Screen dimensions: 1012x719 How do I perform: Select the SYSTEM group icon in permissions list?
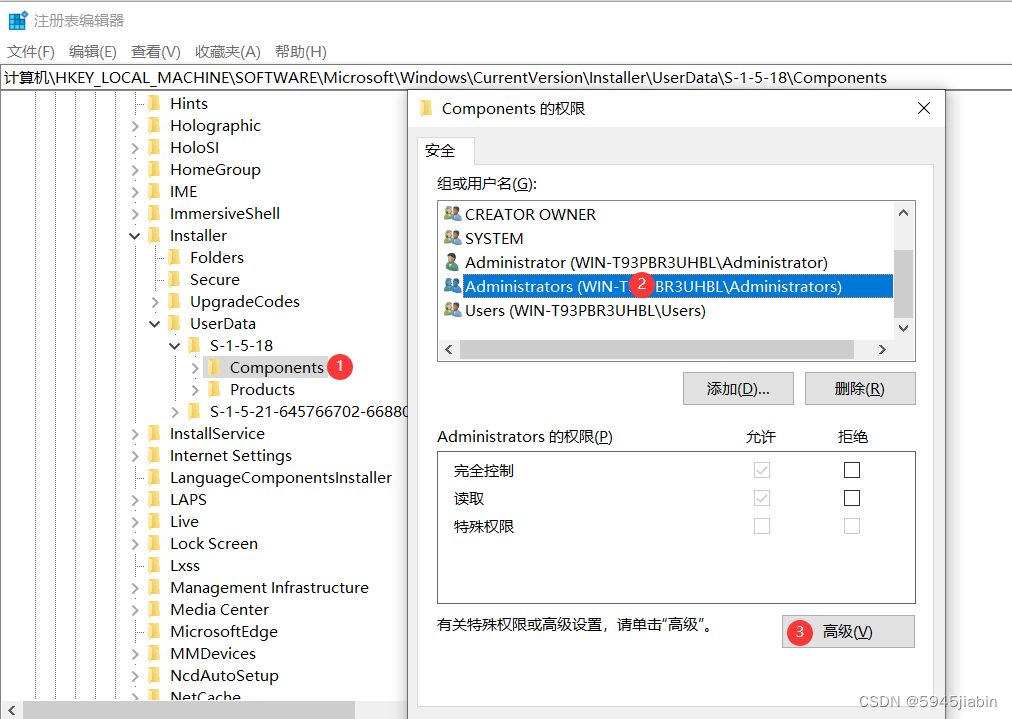(x=452, y=238)
